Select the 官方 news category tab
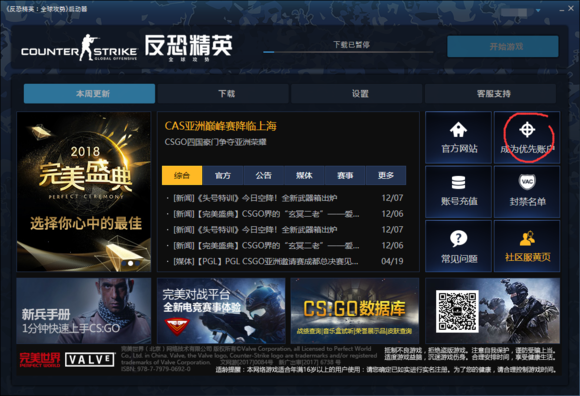 (x=223, y=175)
